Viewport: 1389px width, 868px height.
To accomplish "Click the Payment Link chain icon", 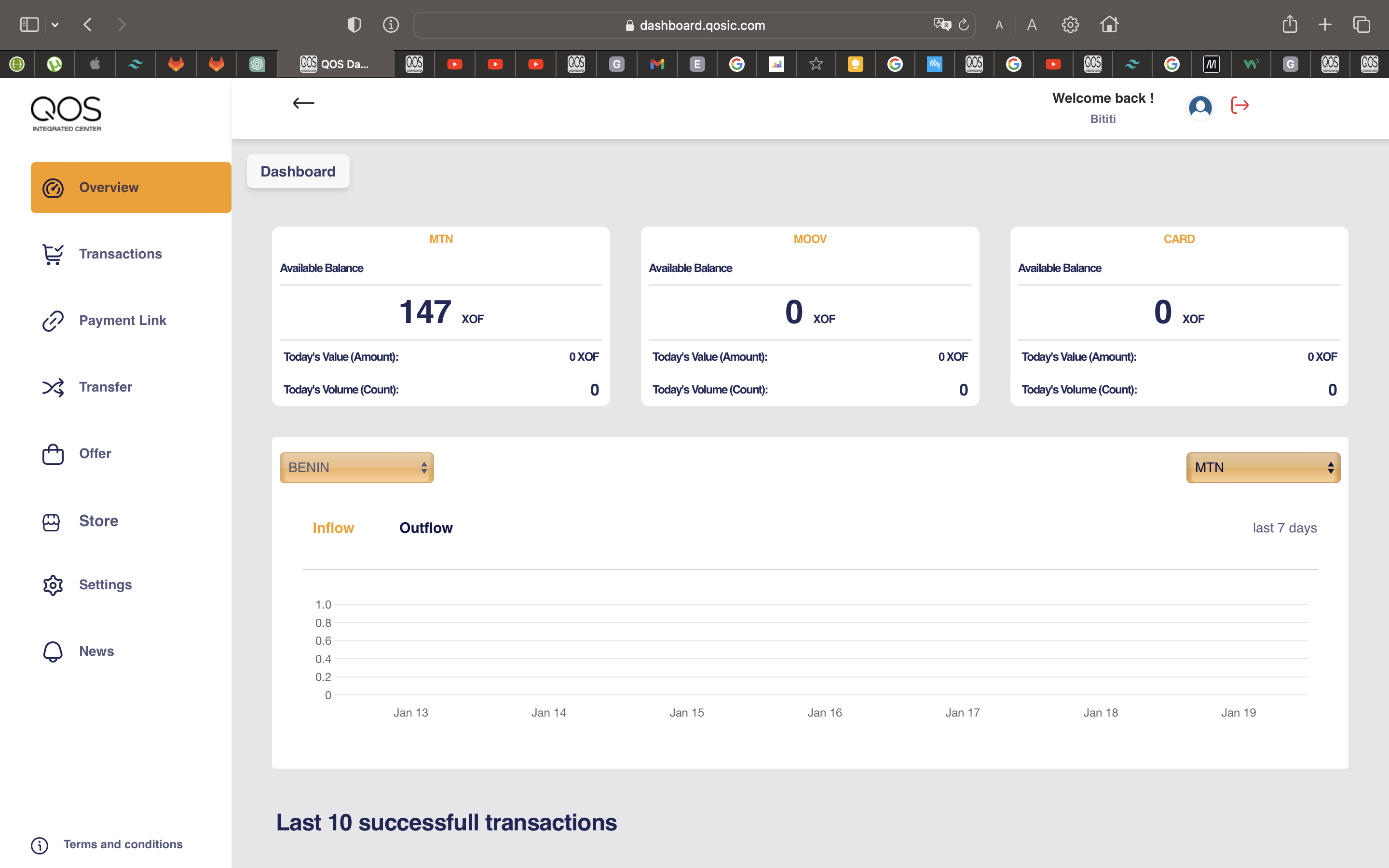I will [x=53, y=321].
